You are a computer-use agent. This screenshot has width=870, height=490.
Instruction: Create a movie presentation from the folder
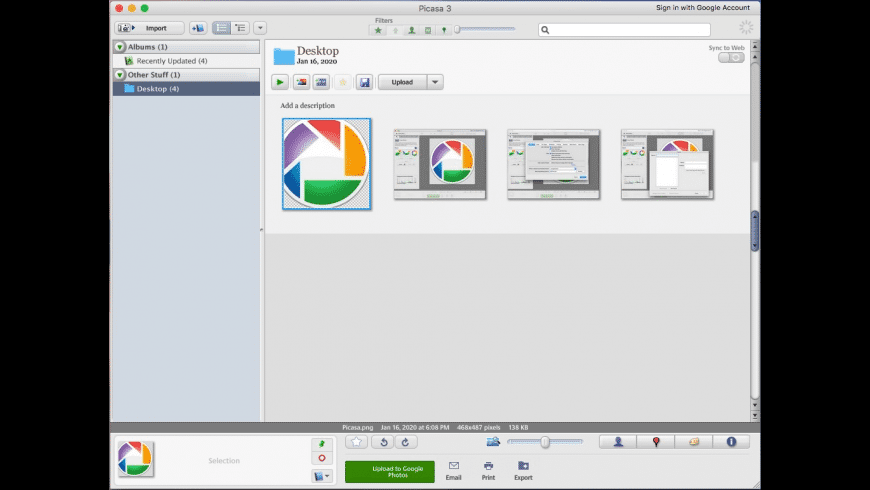click(321, 82)
